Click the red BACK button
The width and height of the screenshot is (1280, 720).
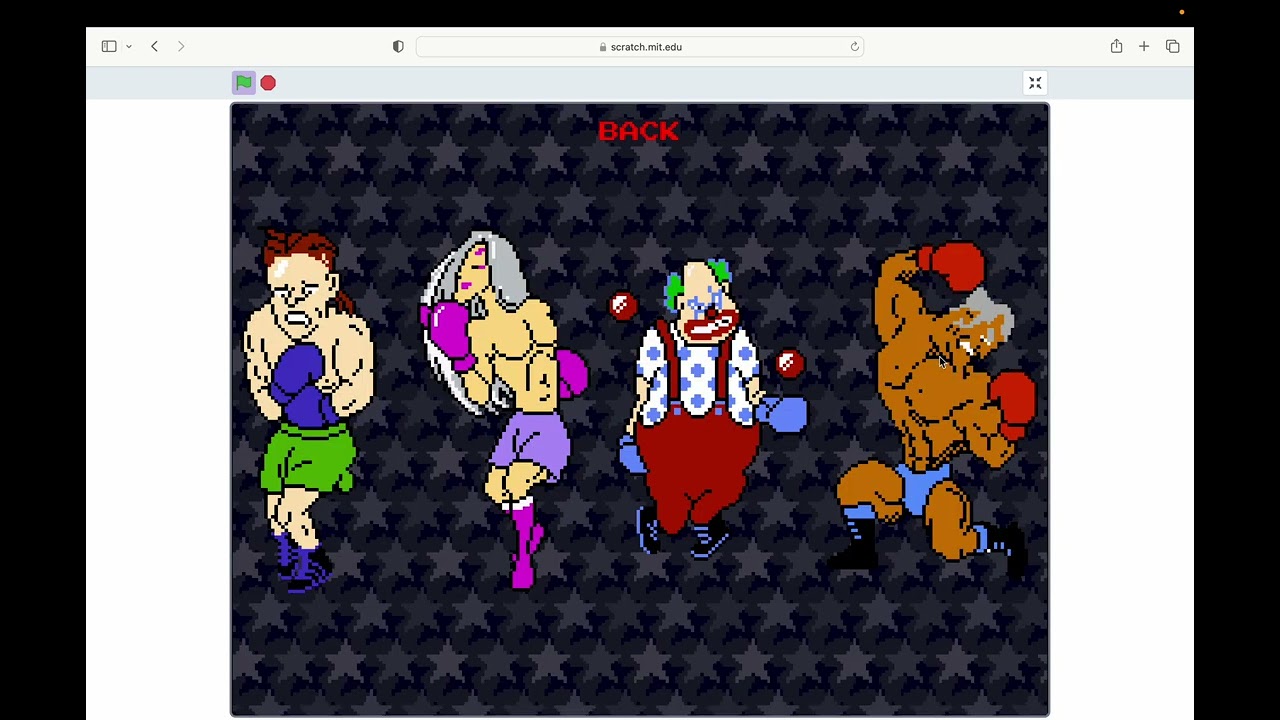tap(639, 131)
